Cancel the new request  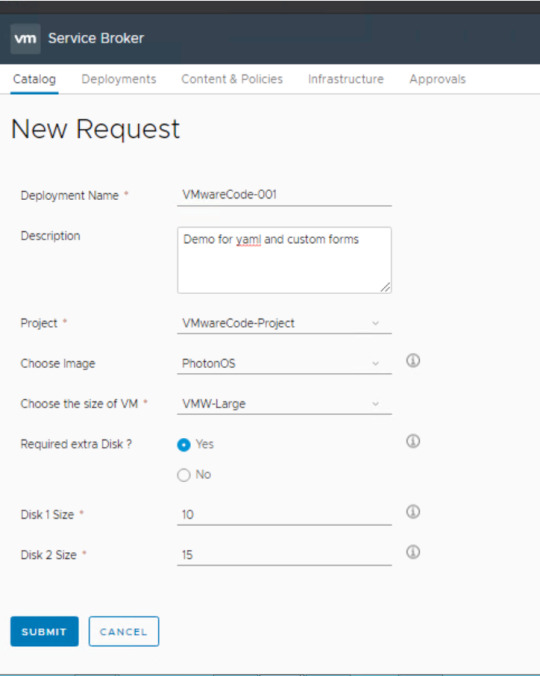point(124,632)
